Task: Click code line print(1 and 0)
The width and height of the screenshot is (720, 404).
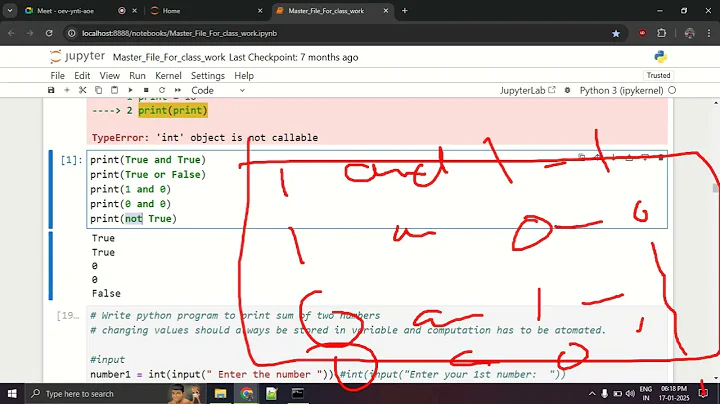Action: [130, 189]
